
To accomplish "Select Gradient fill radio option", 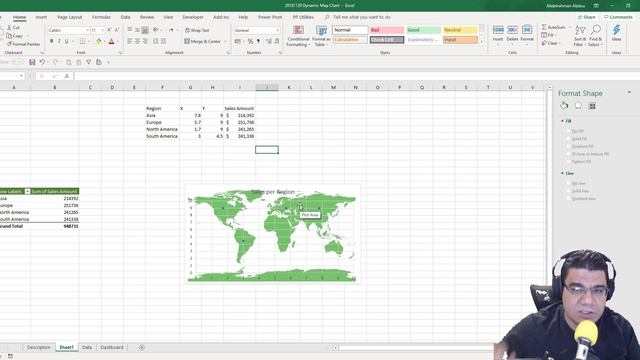I will tap(568, 146).
